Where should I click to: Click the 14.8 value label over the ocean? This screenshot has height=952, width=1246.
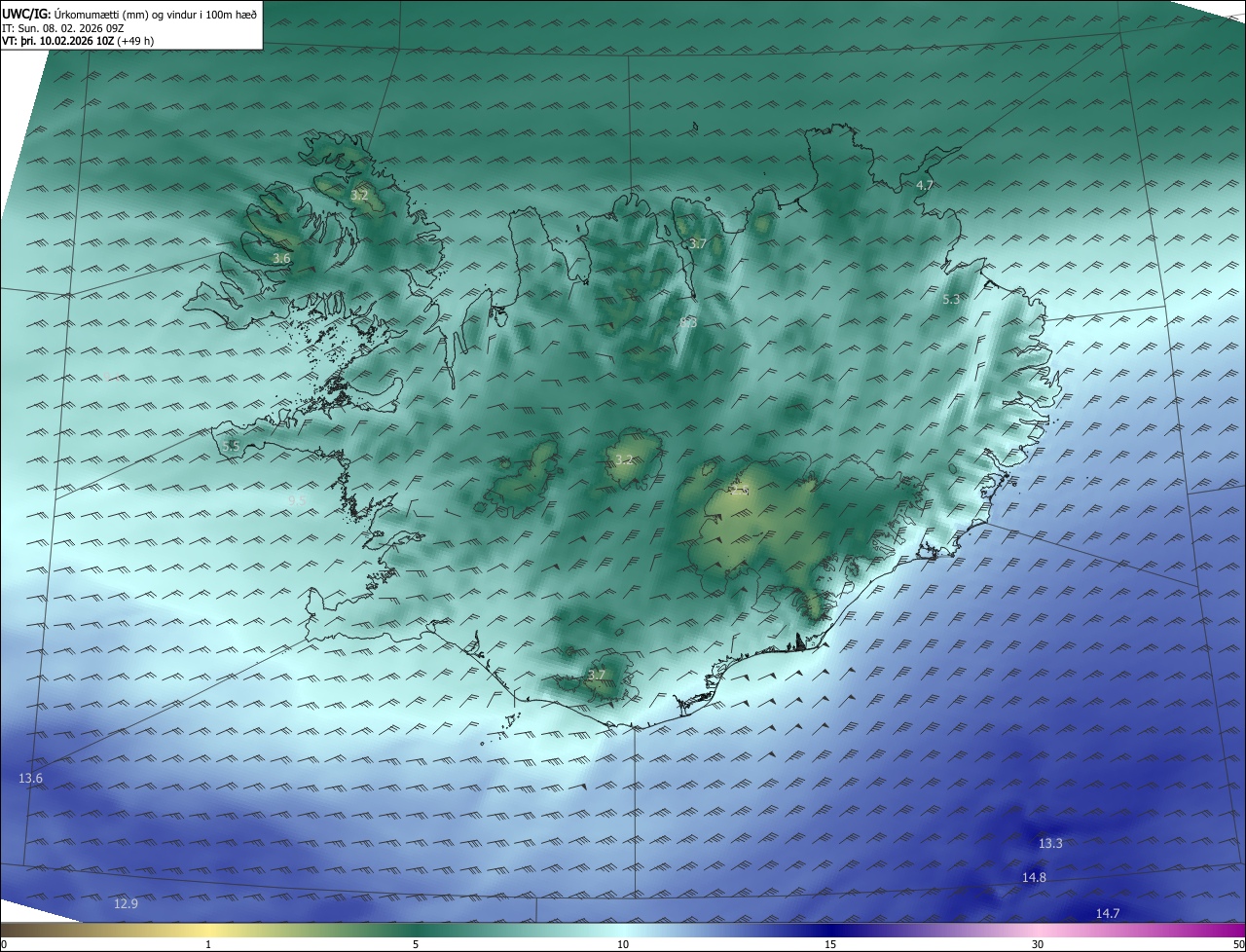[1034, 878]
